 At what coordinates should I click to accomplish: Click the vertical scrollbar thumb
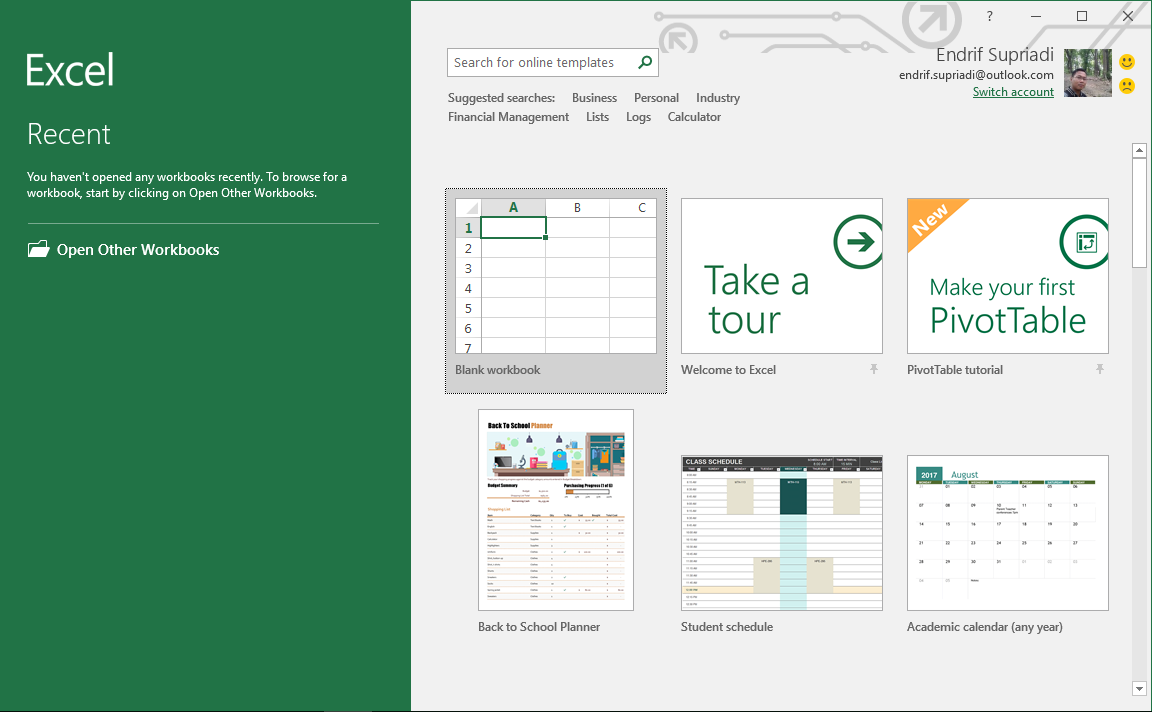(x=1140, y=213)
